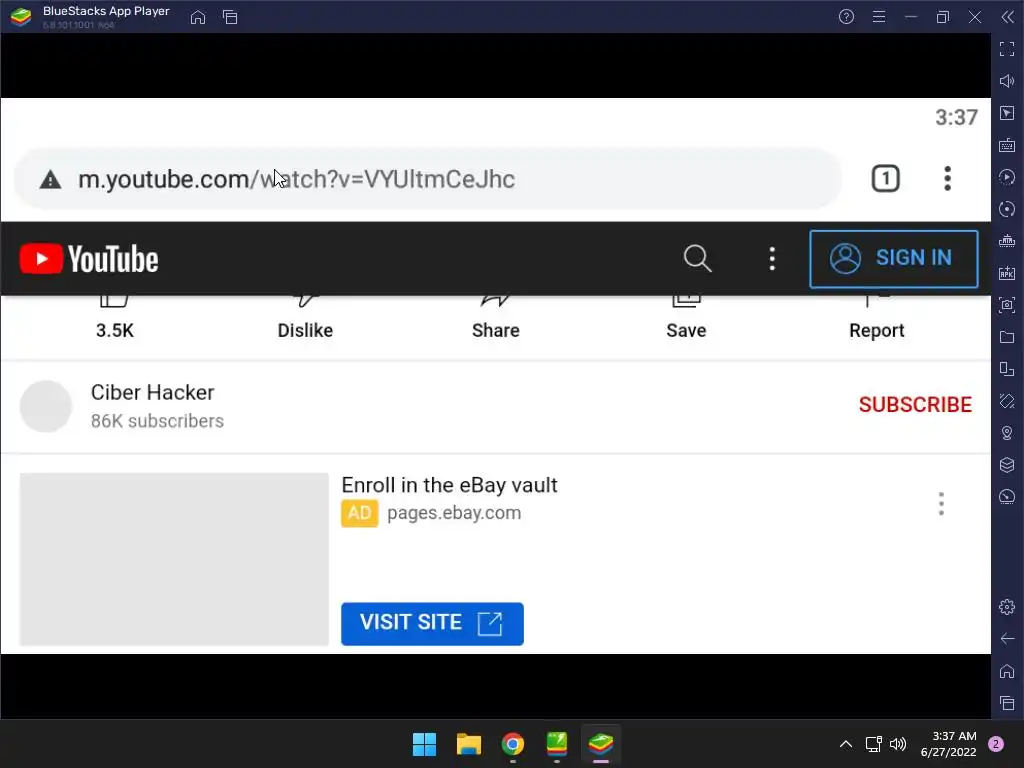This screenshot has height=768, width=1024.
Task: Open the Chrome three-dot menu
Action: pyautogui.click(x=948, y=179)
